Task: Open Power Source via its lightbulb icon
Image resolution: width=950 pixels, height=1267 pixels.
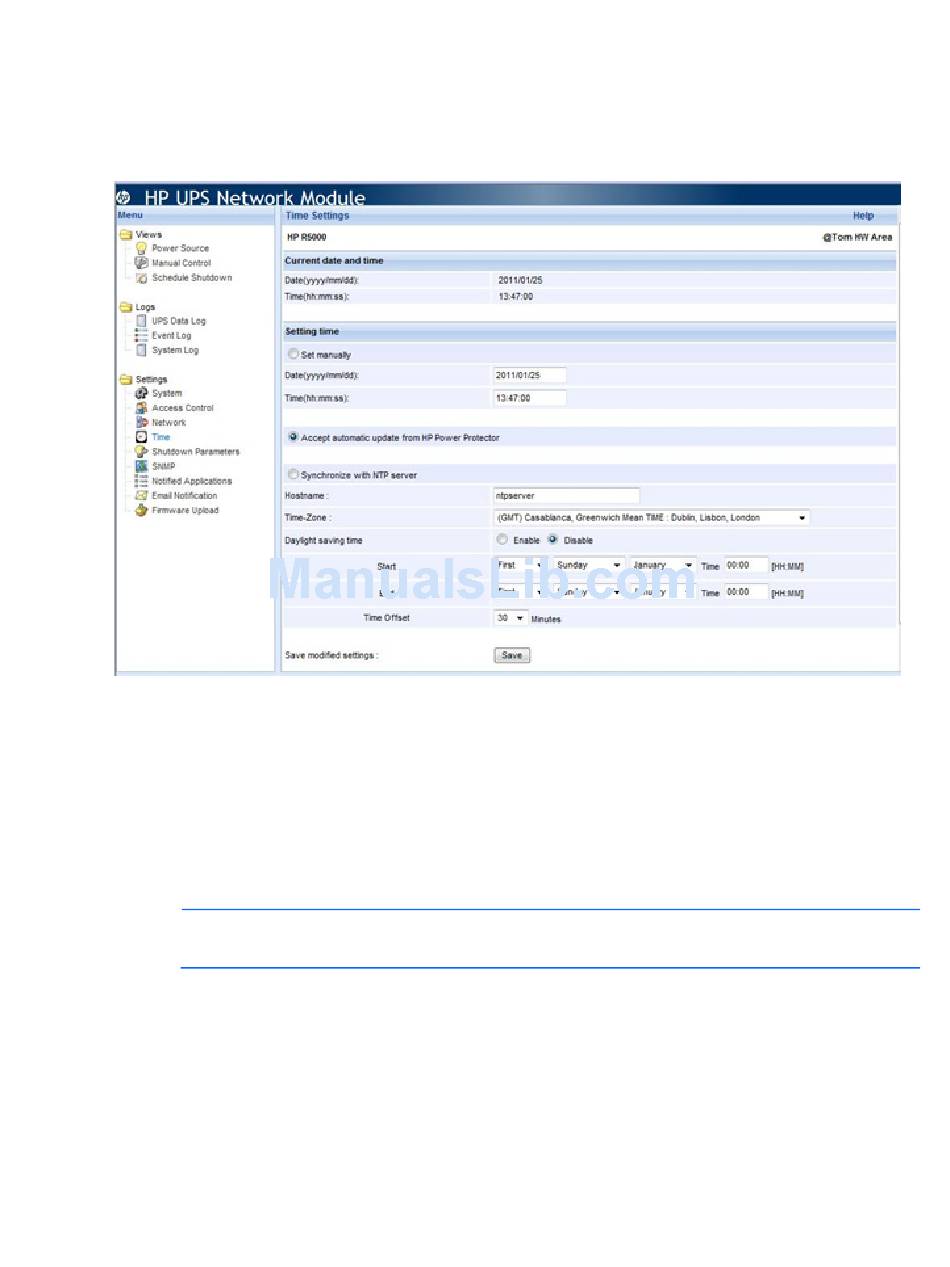Action: (142, 248)
